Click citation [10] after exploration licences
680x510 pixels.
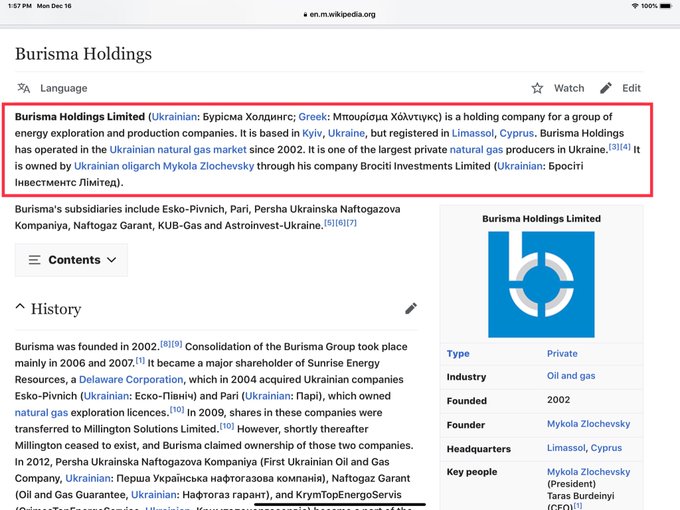(x=177, y=409)
